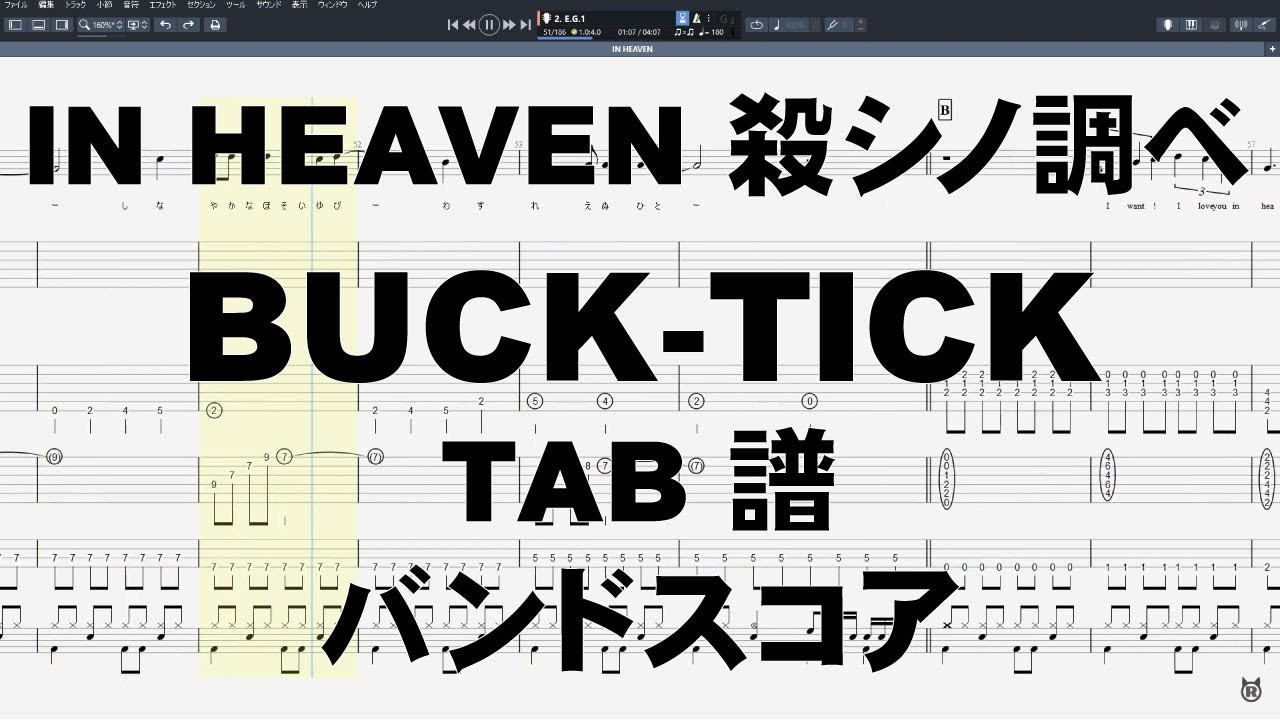Viewport: 1280px width, 720px height.
Task: Click the triplet feel indicator
Action: pyautogui.click(x=685, y=32)
